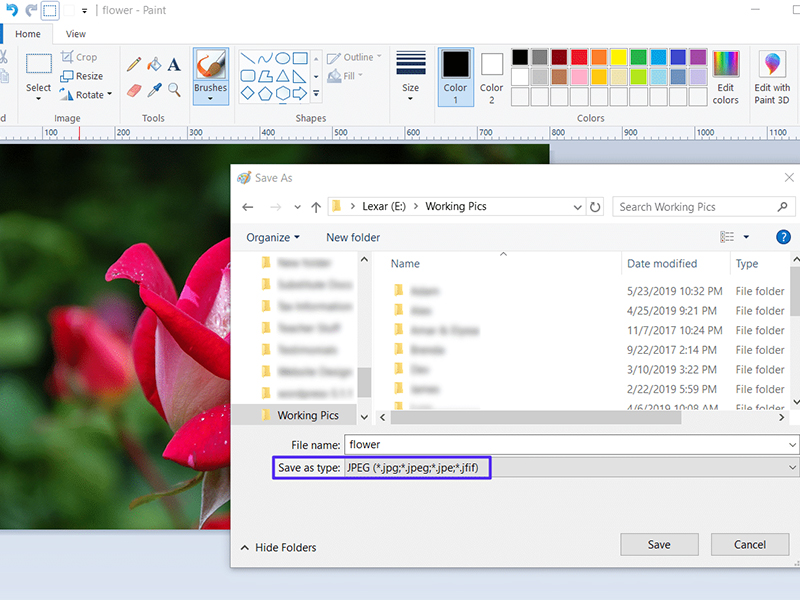
Task: Select the Eraser tool
Action: coord(133,90)
